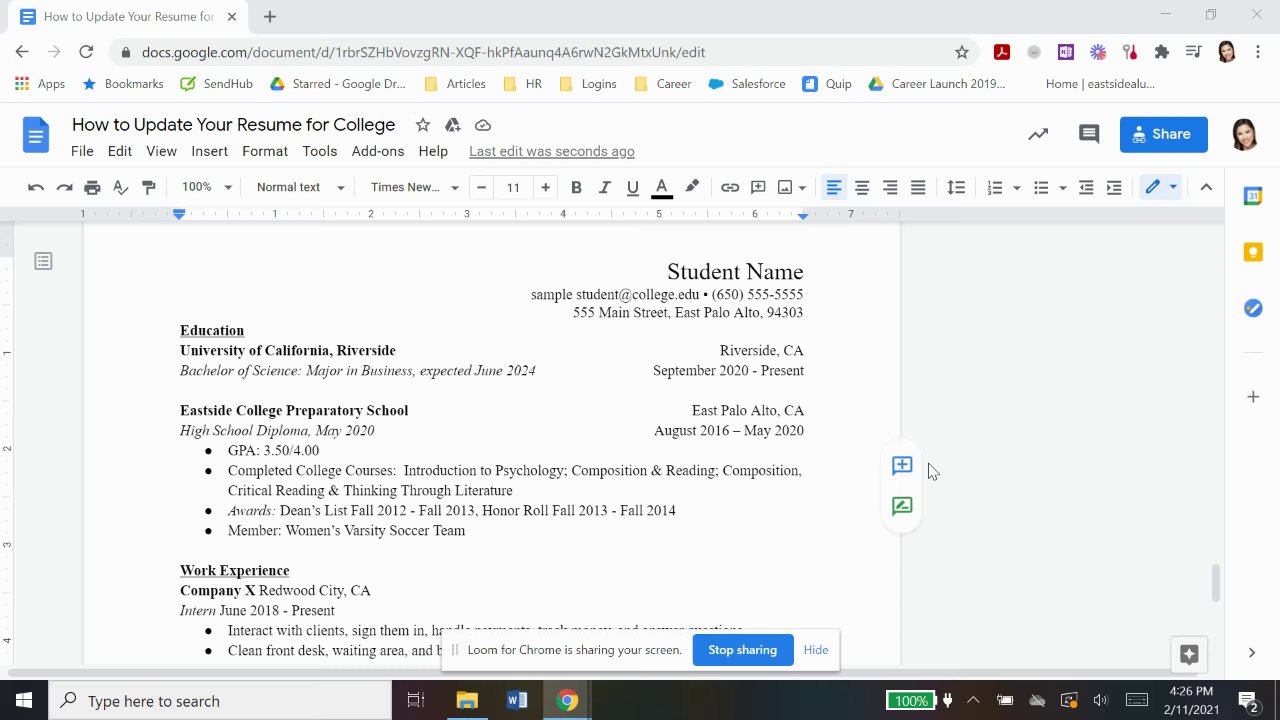Open the View menu
Screen dimensions: 1280x720
pos(161,151)
